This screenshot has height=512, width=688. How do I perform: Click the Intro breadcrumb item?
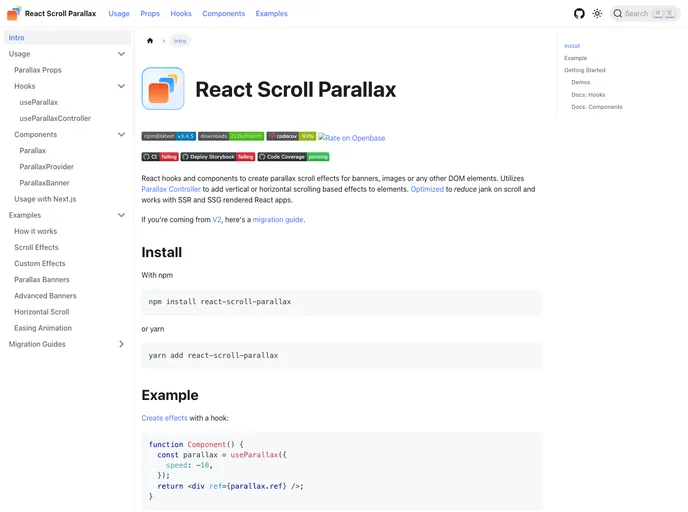click(x=180, y=41)
